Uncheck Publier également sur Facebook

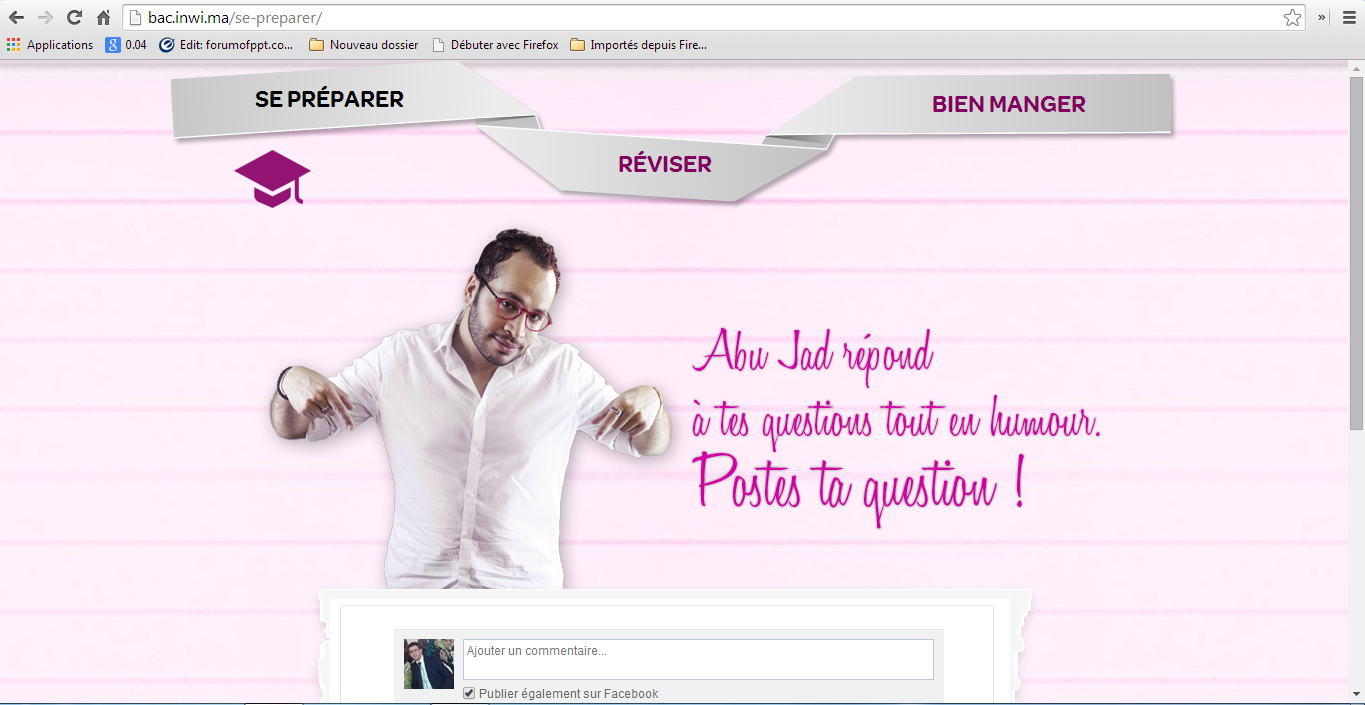coord(469,694)
